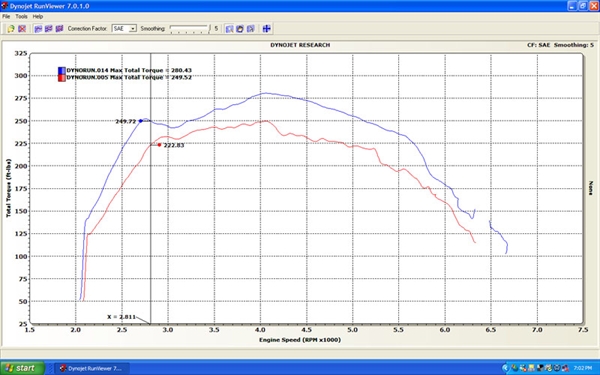Viewport: 600px width, 375px height.
Task: Click the Smoothing slider thumb
Action: (x=209, y=29)
